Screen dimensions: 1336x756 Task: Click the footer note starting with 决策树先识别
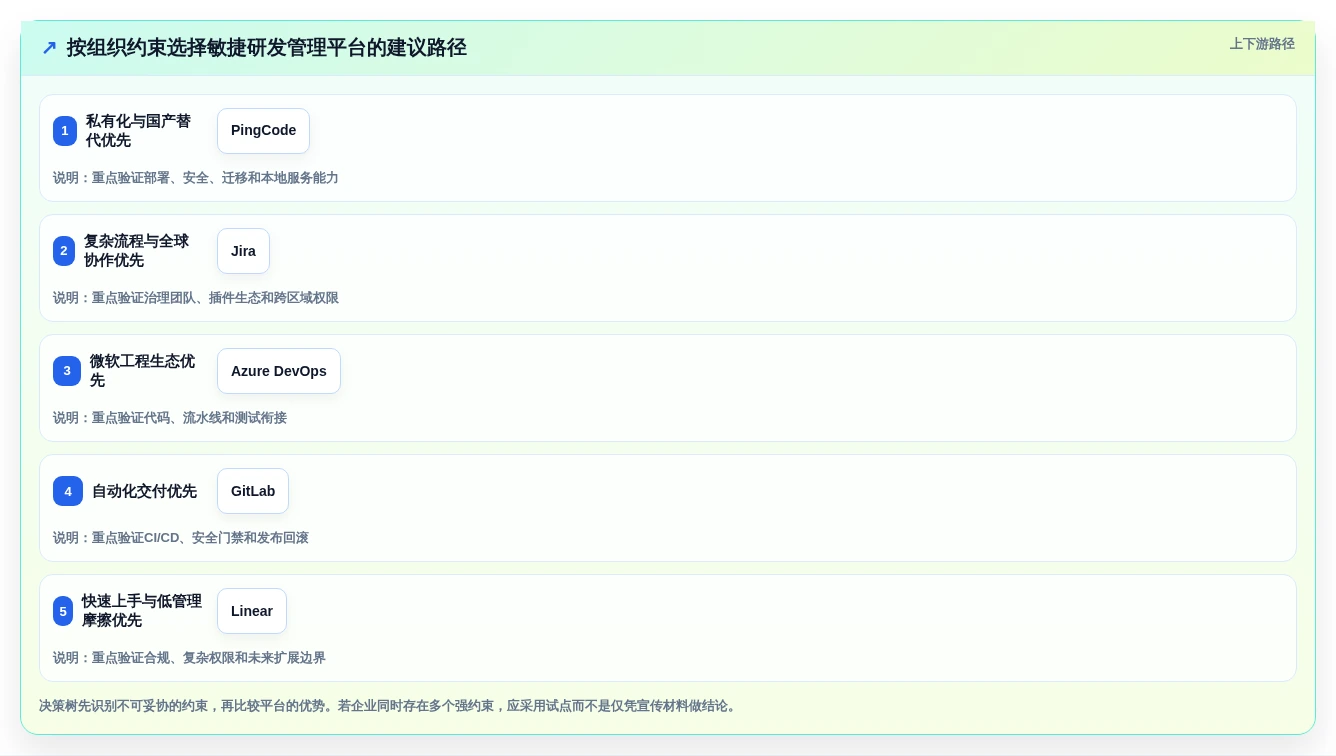coord(390,706)
